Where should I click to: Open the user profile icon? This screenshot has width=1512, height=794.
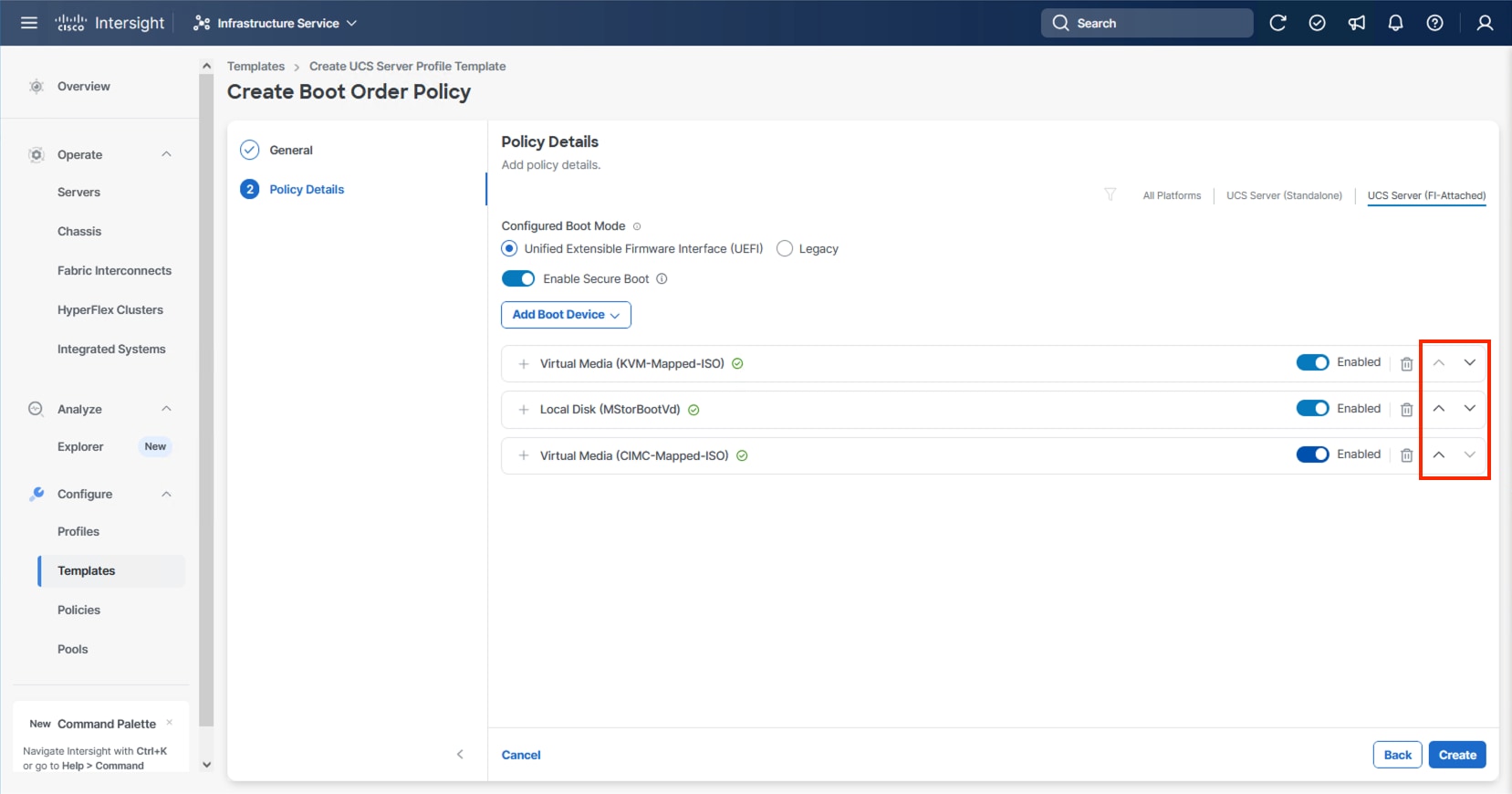(x=1485, y=23)
